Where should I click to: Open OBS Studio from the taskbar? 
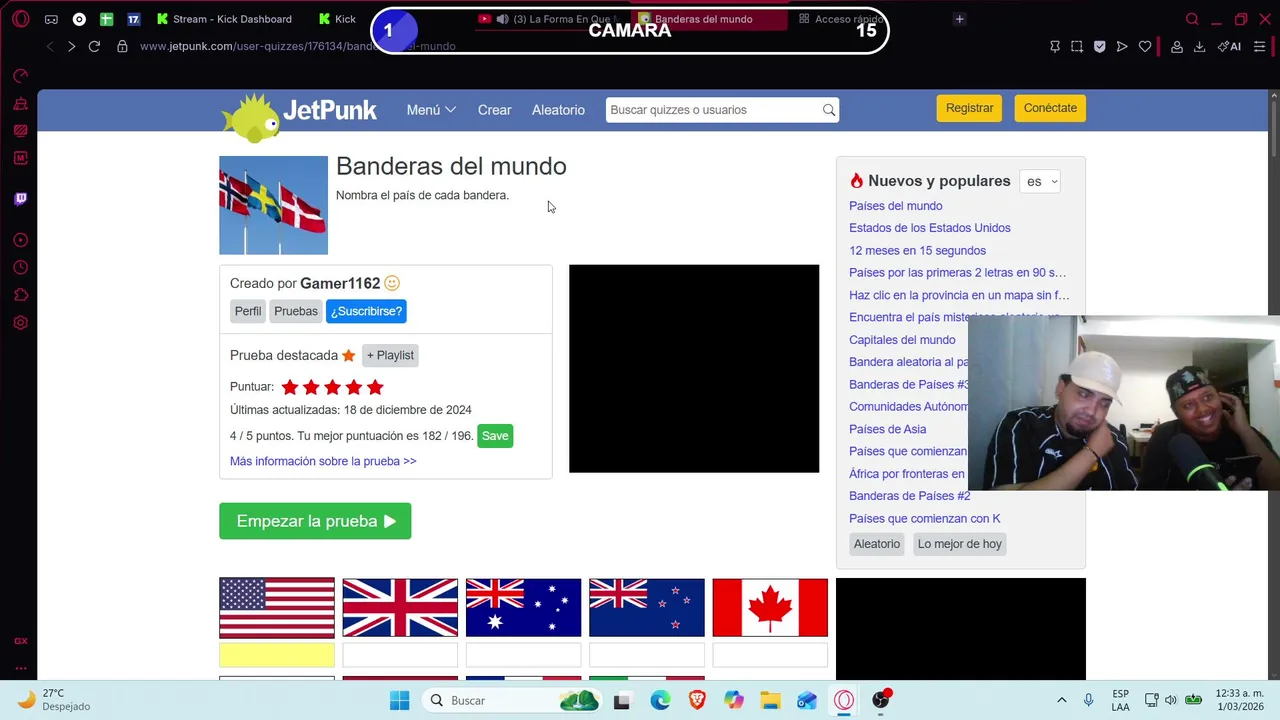[x=881, y=700]
